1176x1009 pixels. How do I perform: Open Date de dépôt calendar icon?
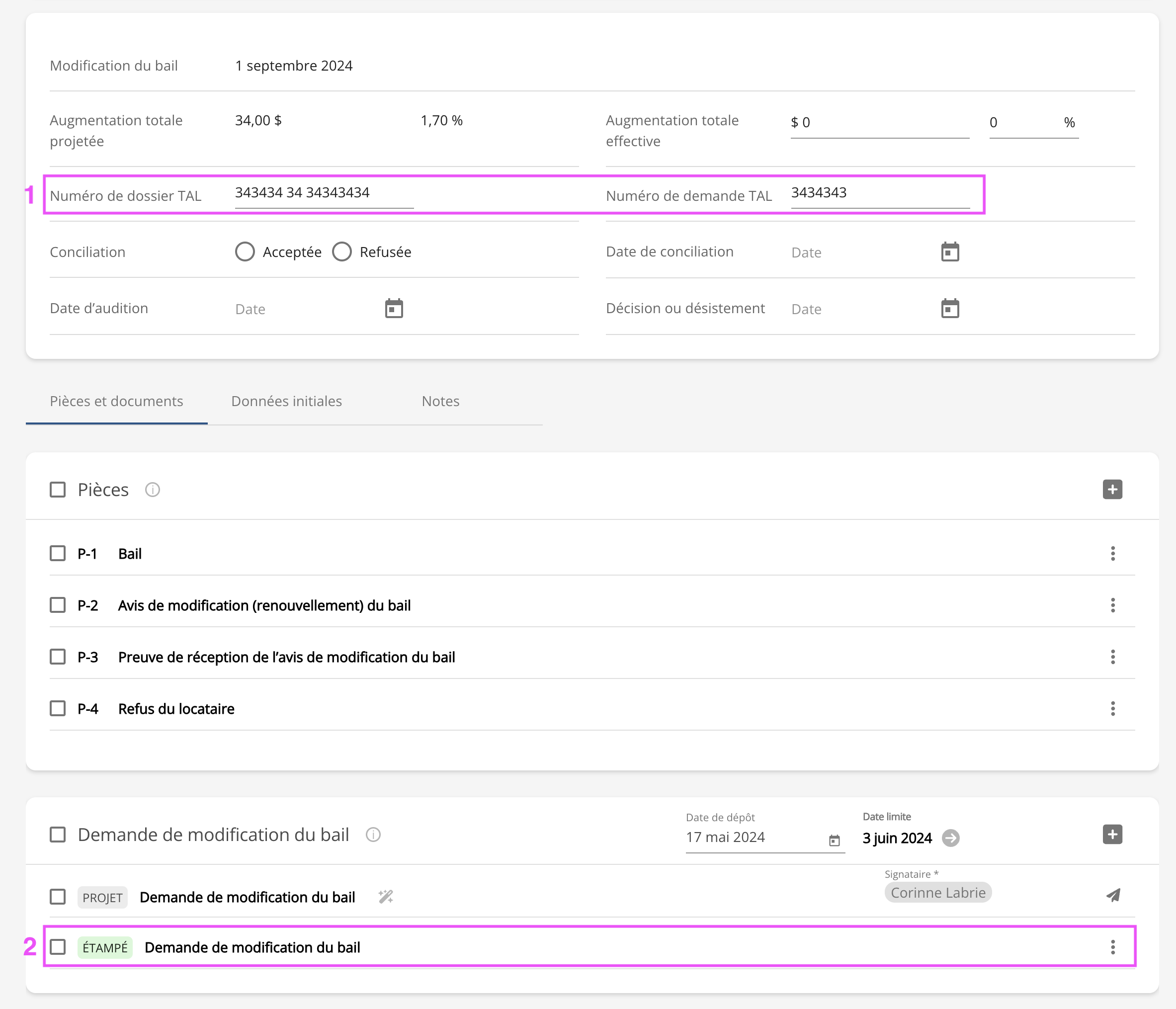click(834, 840)
